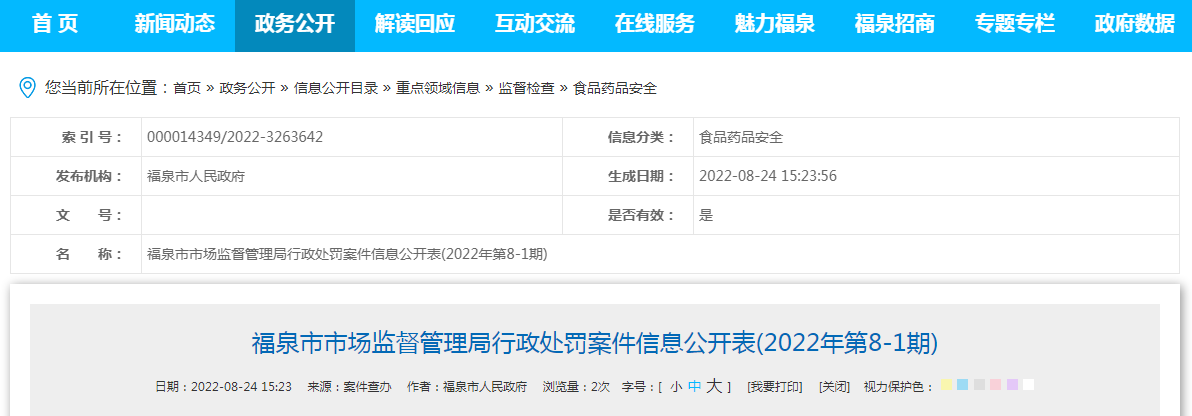Screen dimensions: 1192x416
Task: Navigate to 监督检查 breadcrumb
Action: [526, 88]
